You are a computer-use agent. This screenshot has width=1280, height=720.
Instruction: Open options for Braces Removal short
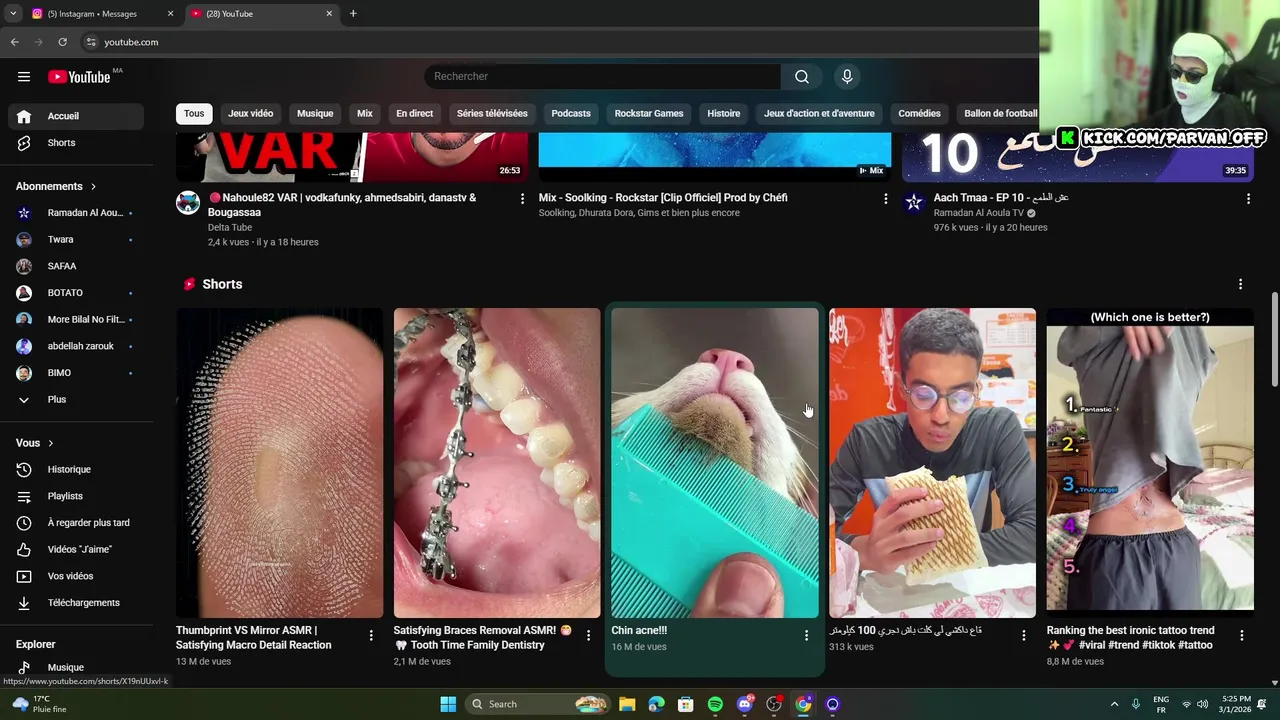pyautogui.click(x=588, y=635)
